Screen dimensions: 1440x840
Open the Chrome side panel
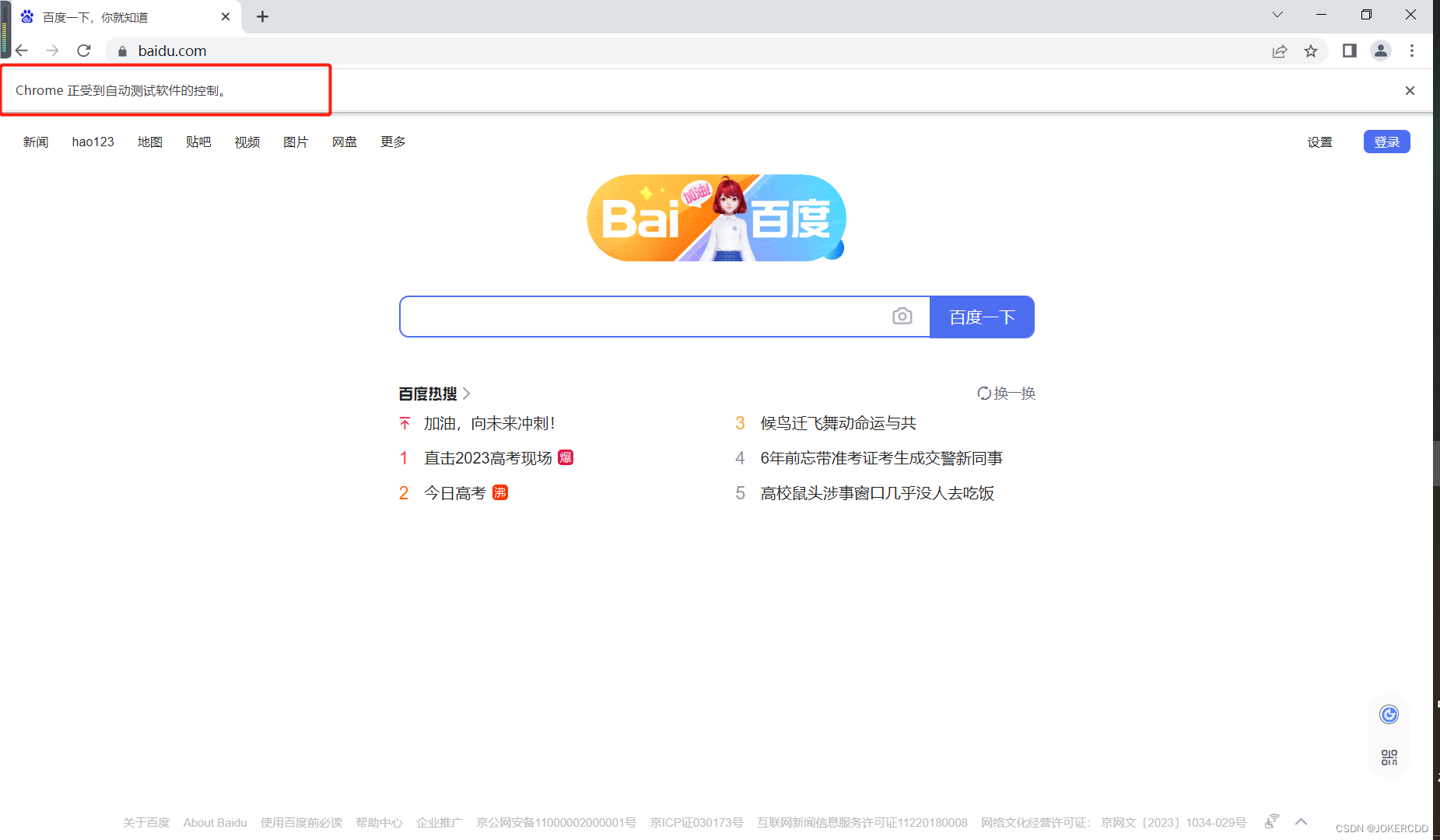(1350, 51)
